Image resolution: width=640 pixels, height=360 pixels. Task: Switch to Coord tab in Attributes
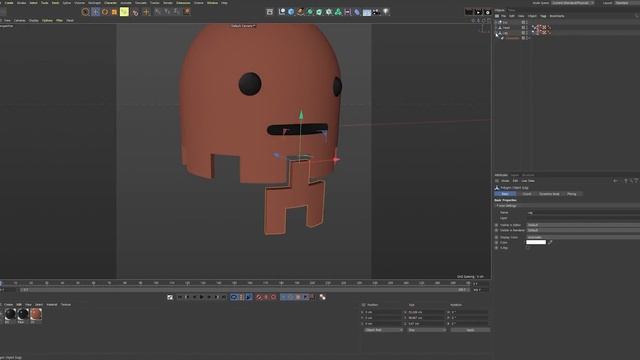click(527, 194)
